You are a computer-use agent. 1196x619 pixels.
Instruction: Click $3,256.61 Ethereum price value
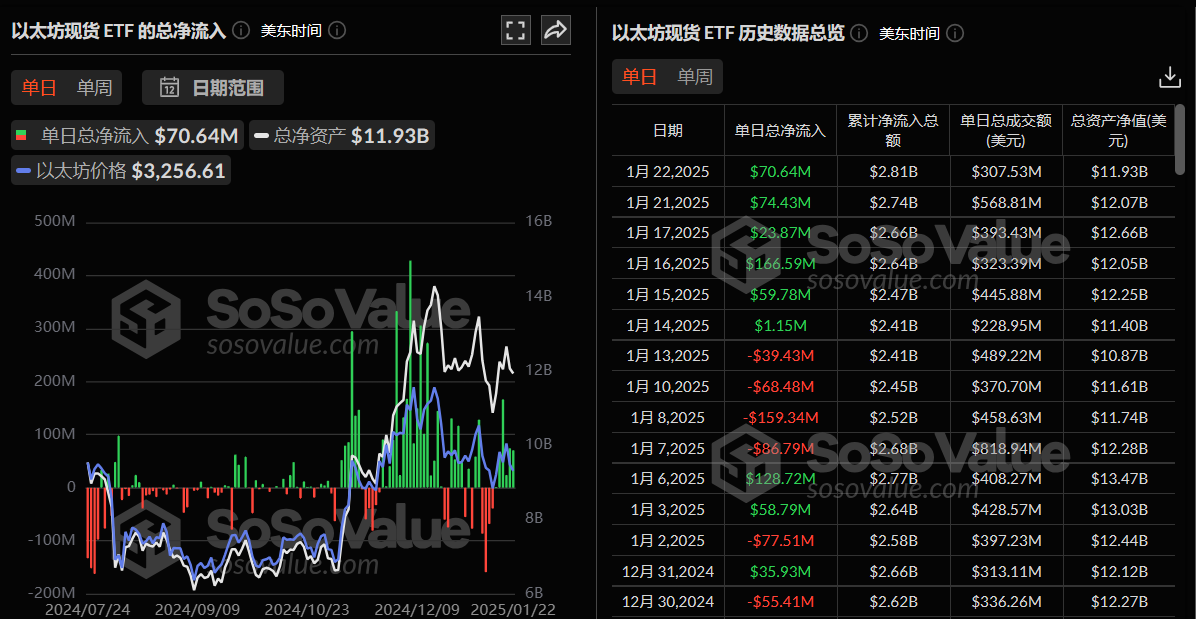click(x=178, y=171)
